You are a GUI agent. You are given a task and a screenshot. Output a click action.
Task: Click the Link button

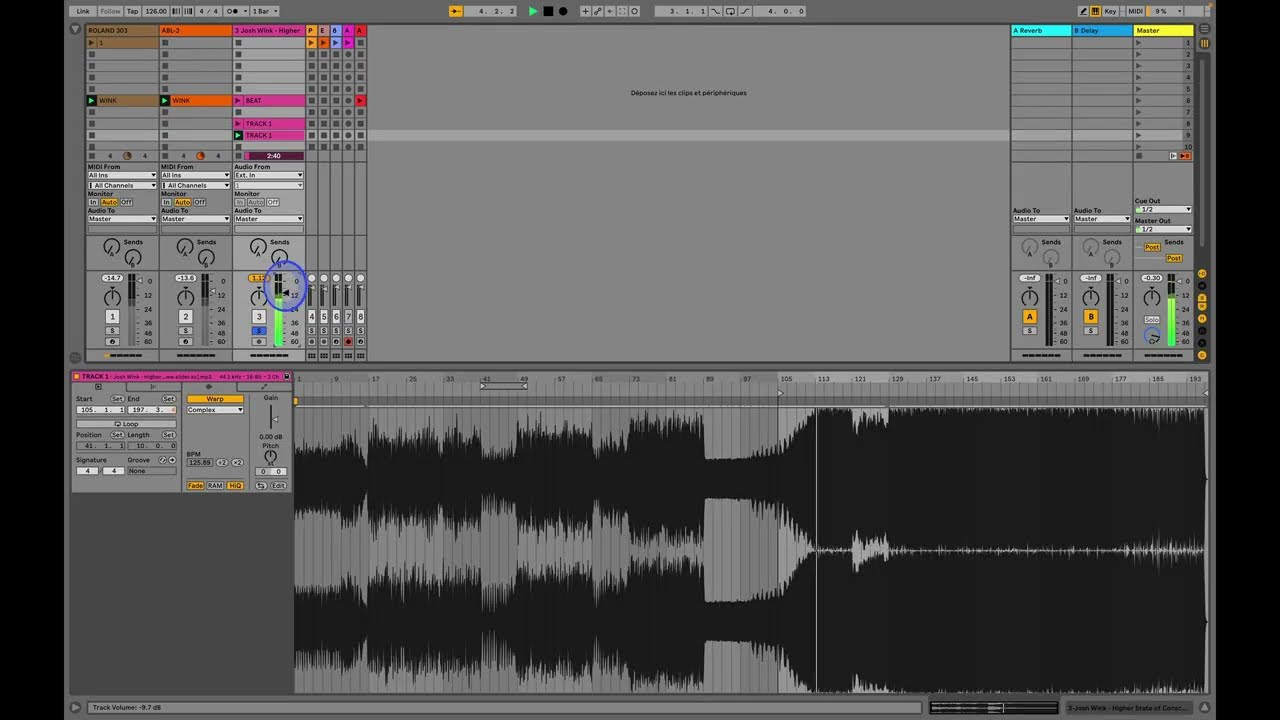[83, 11]
